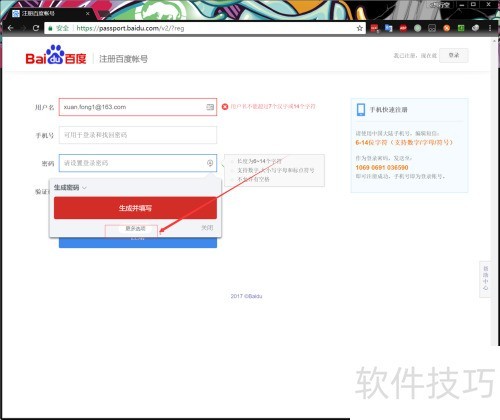Click the page vertical scrollbar
This screenshot has height=420, width=500.
click(x=494, y=192)
